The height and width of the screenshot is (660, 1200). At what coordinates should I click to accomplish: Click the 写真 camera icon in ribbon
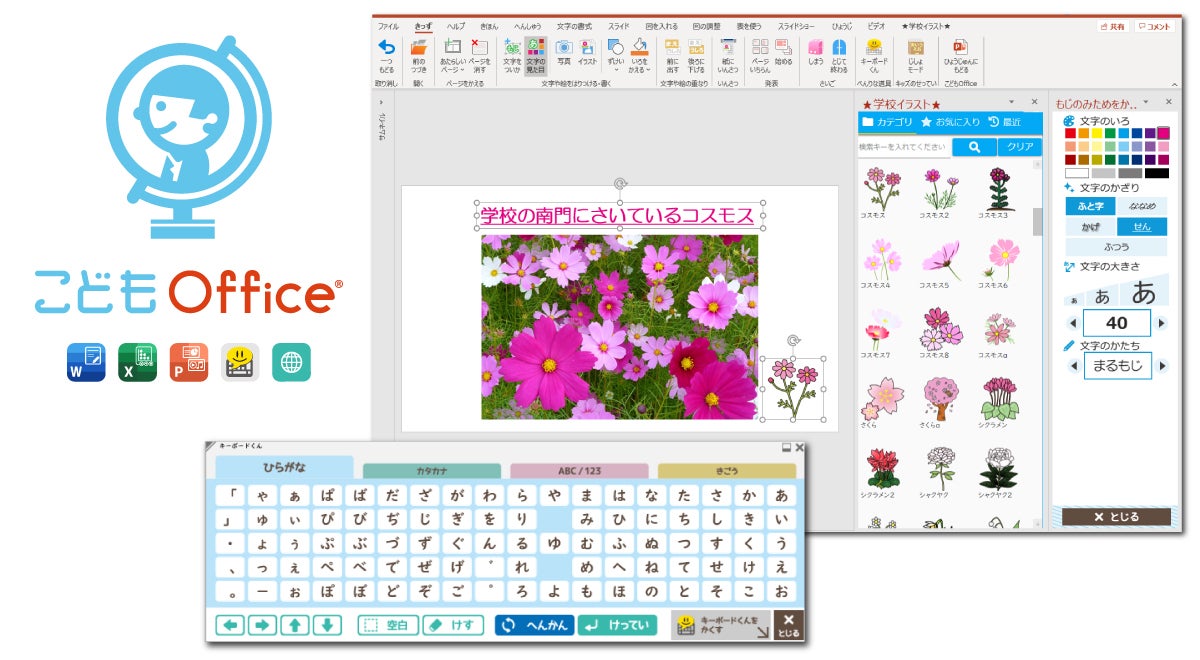(564, 49)
